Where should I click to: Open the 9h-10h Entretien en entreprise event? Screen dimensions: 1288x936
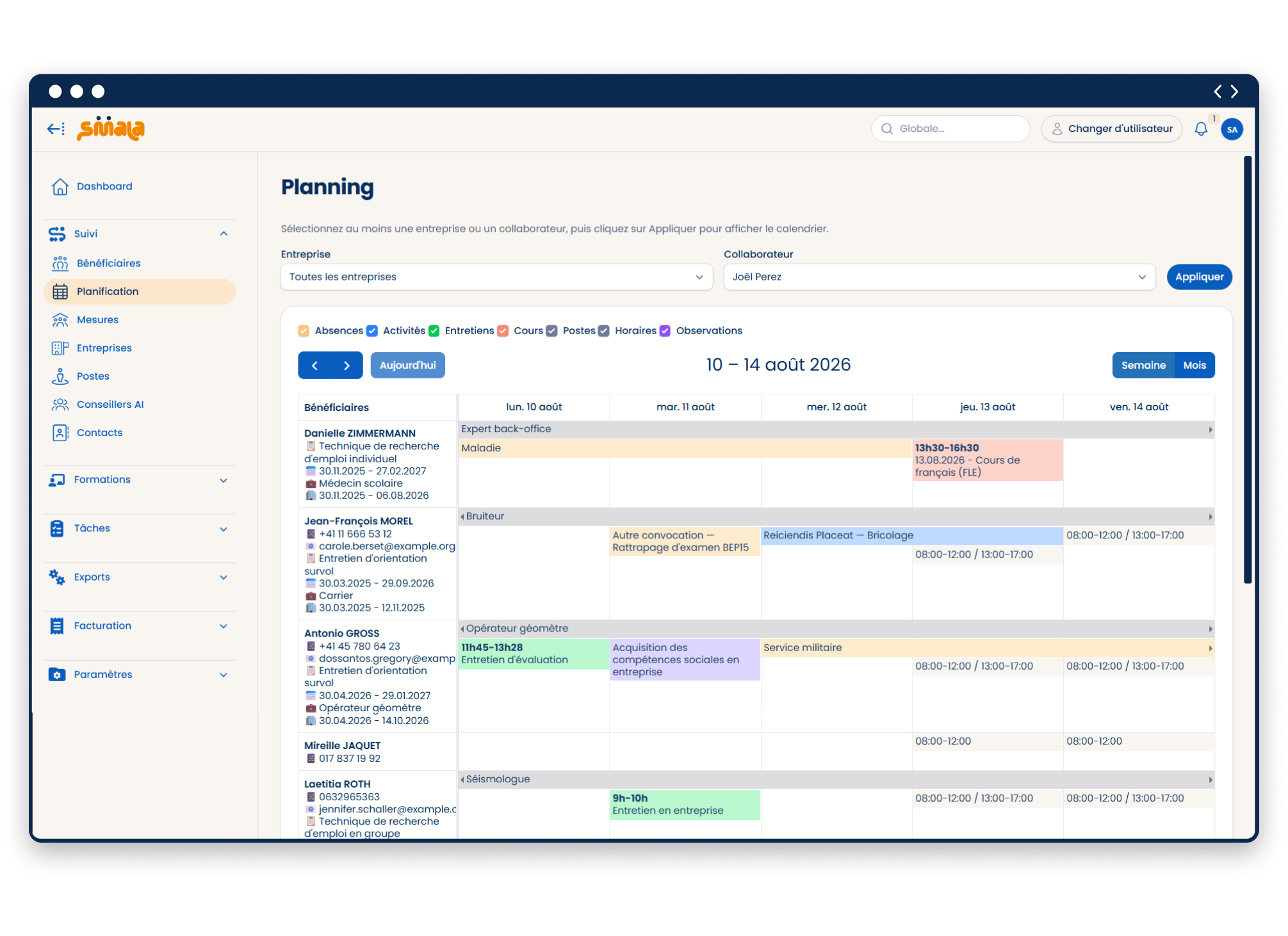pyautogui.click(x=685, y=805)
